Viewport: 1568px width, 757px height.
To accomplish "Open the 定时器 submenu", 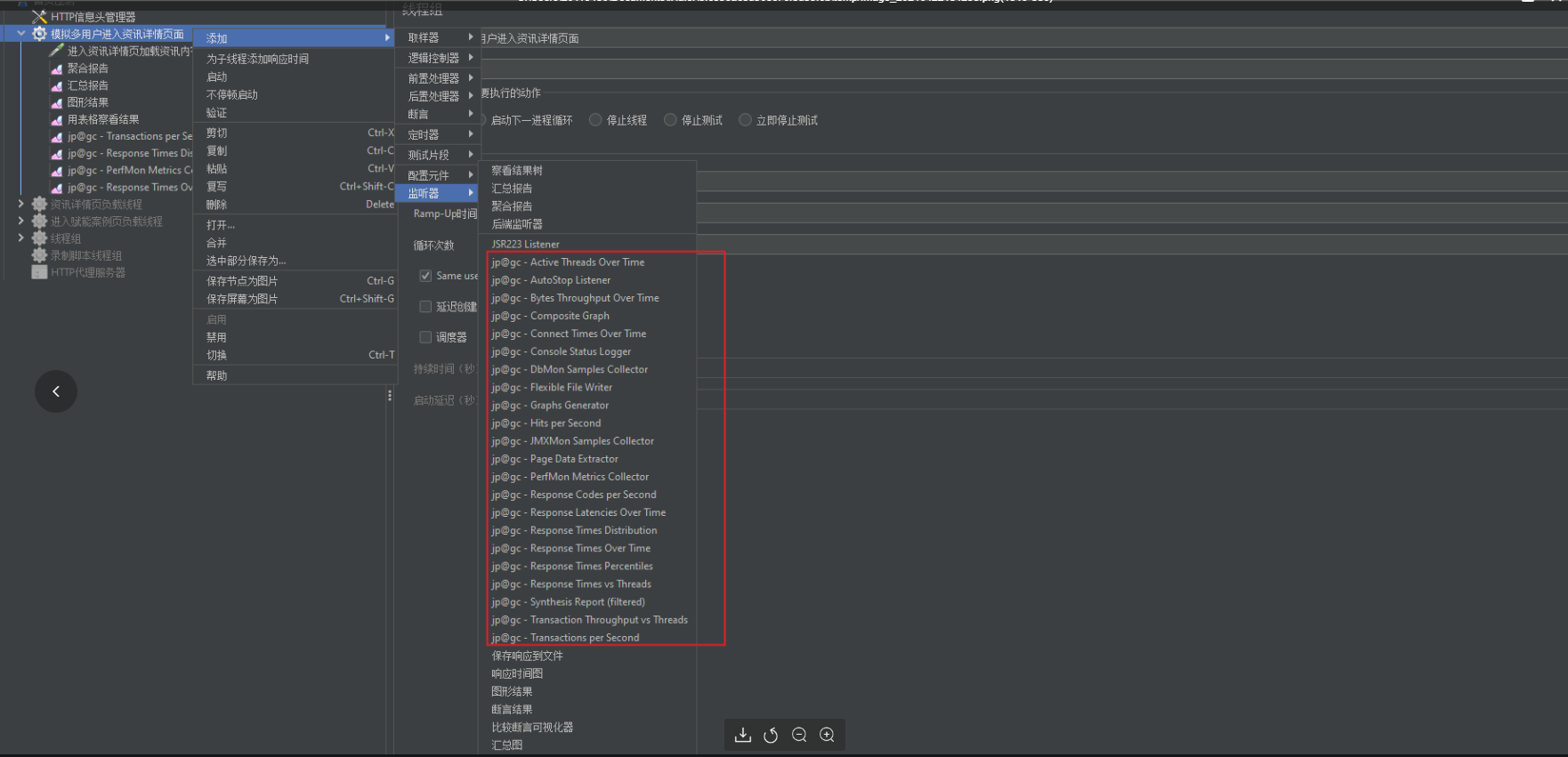I will tap(440, 134).
